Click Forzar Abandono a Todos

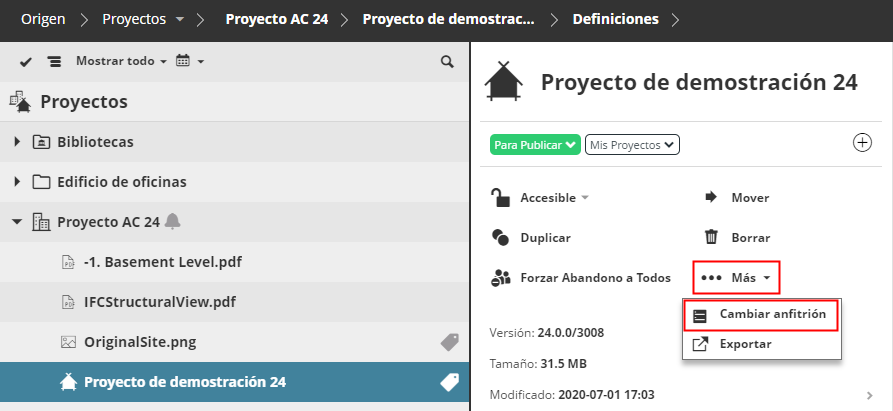point(580,278)
